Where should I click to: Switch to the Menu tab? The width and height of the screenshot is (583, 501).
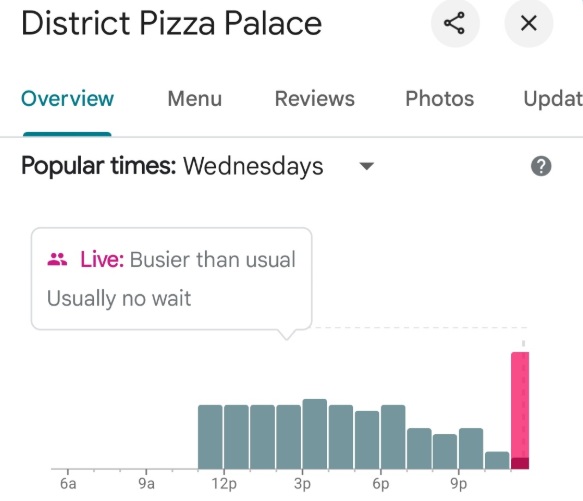point(194,99)
